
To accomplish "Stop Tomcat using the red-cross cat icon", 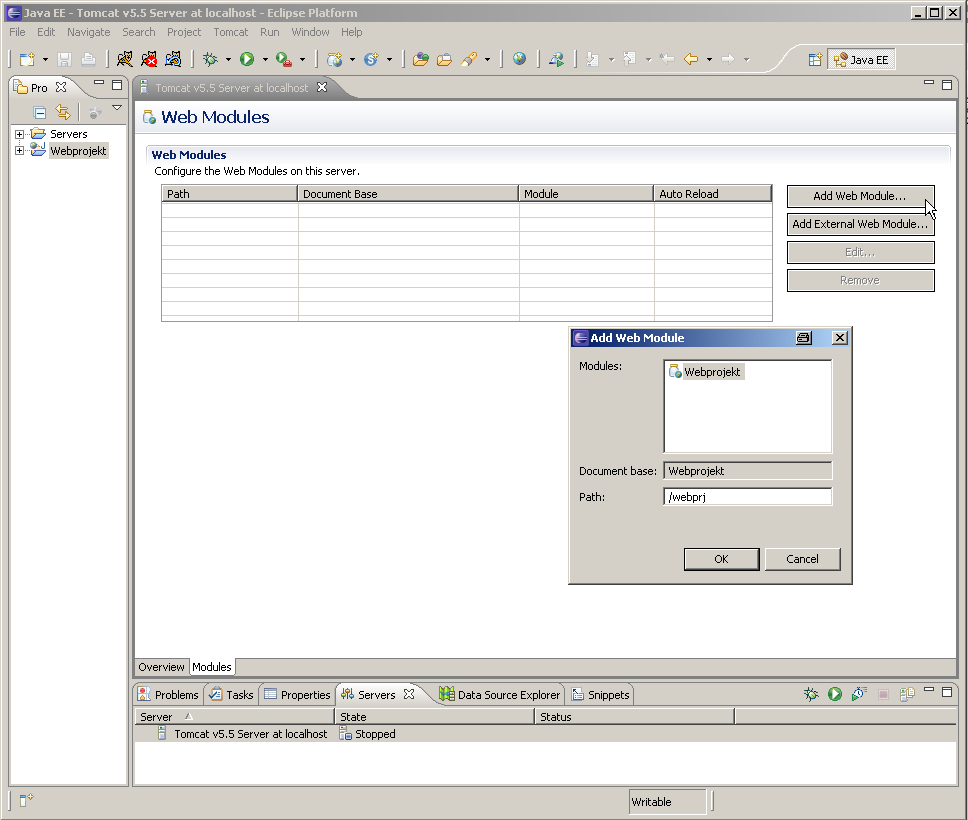I will pos(149,59).
